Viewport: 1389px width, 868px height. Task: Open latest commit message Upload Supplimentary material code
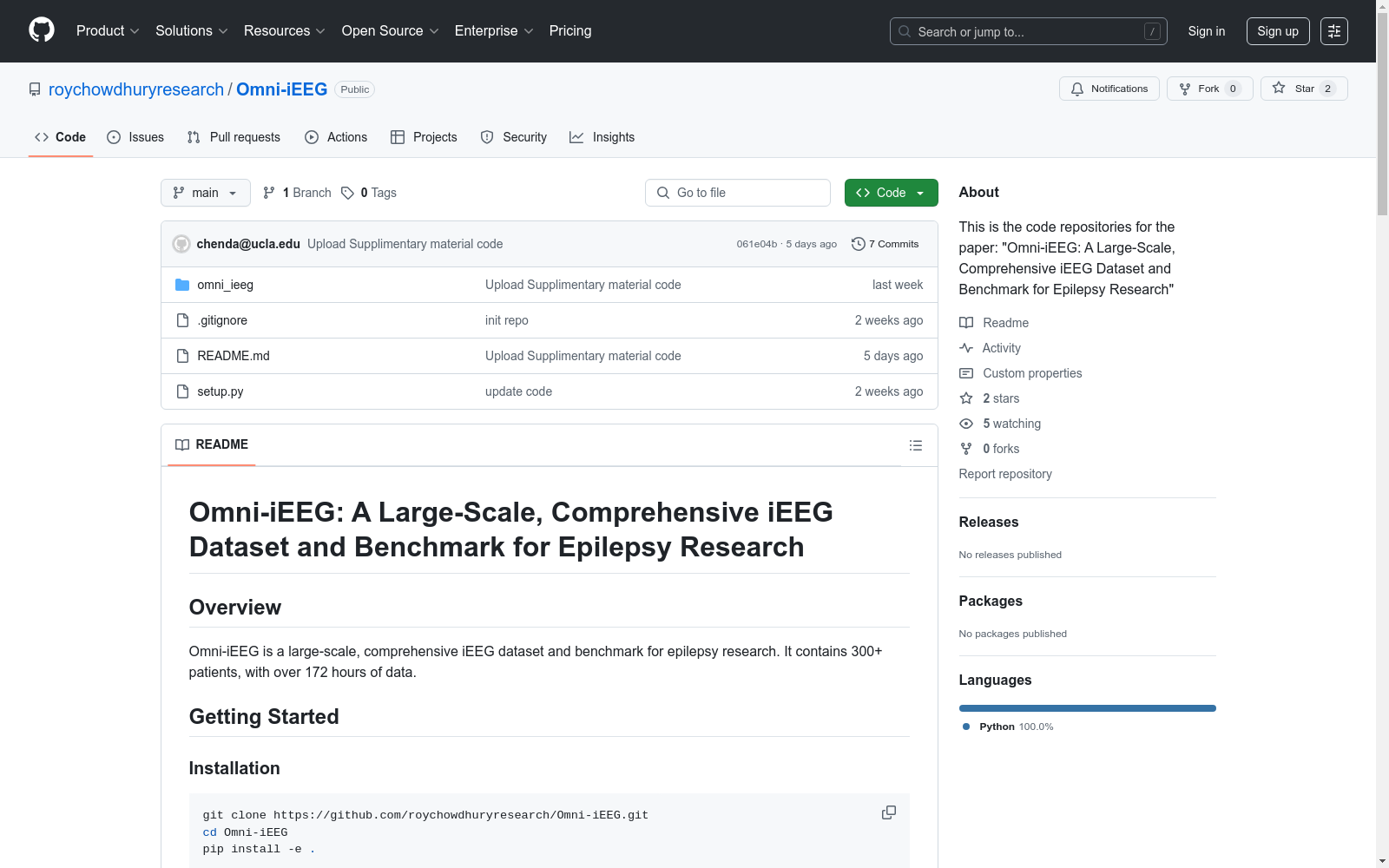(405, 244)
